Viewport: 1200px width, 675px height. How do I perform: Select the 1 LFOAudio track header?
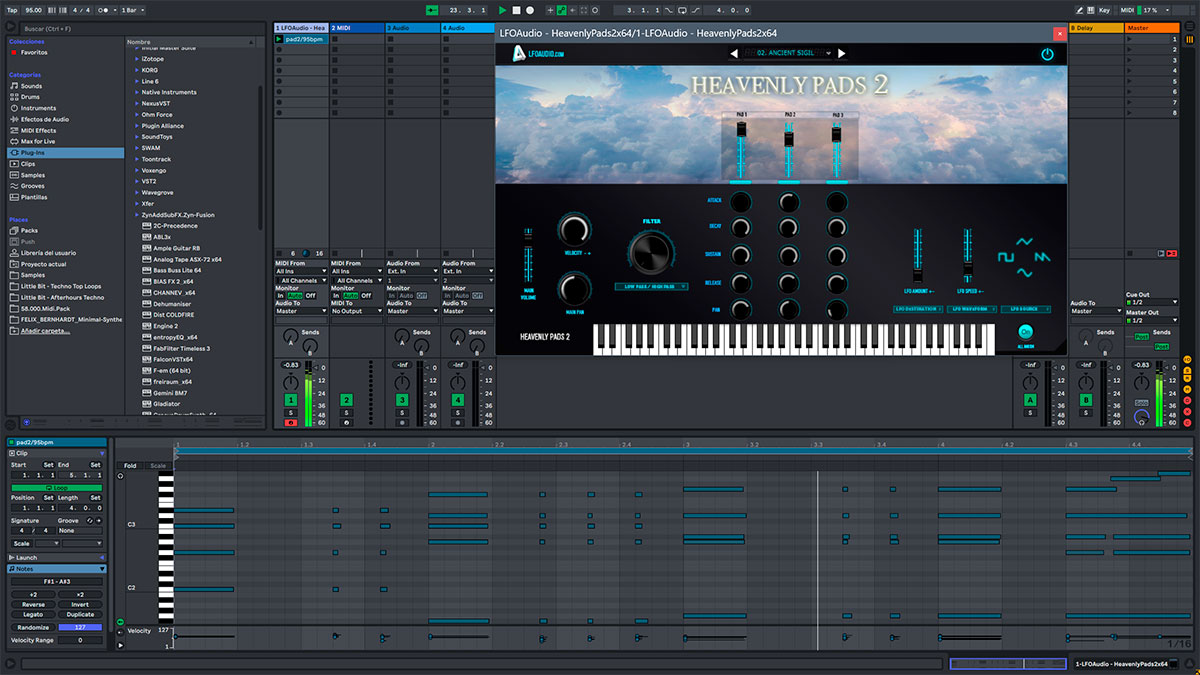(x=300, y=28)
